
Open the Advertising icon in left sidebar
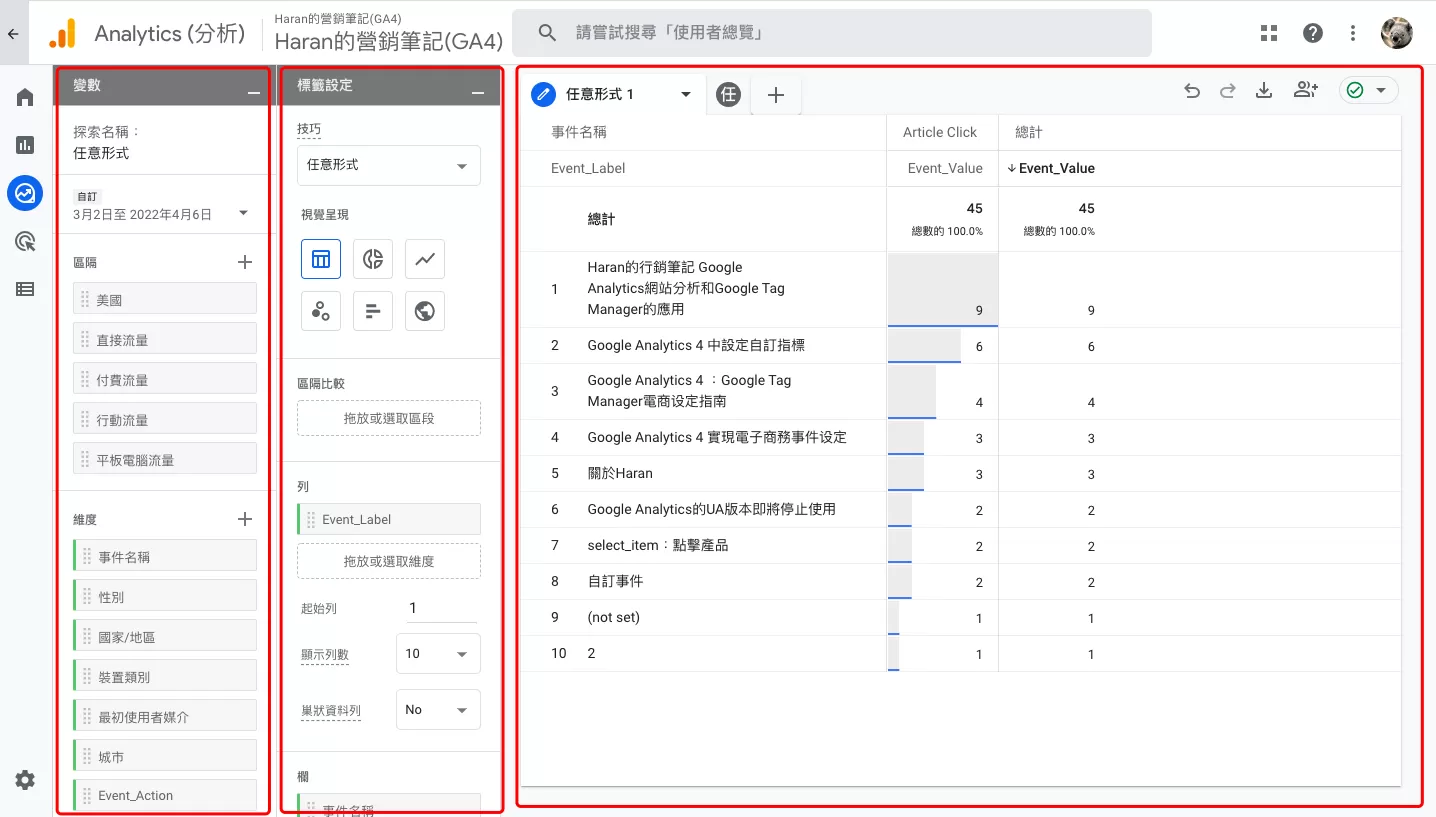25,241
